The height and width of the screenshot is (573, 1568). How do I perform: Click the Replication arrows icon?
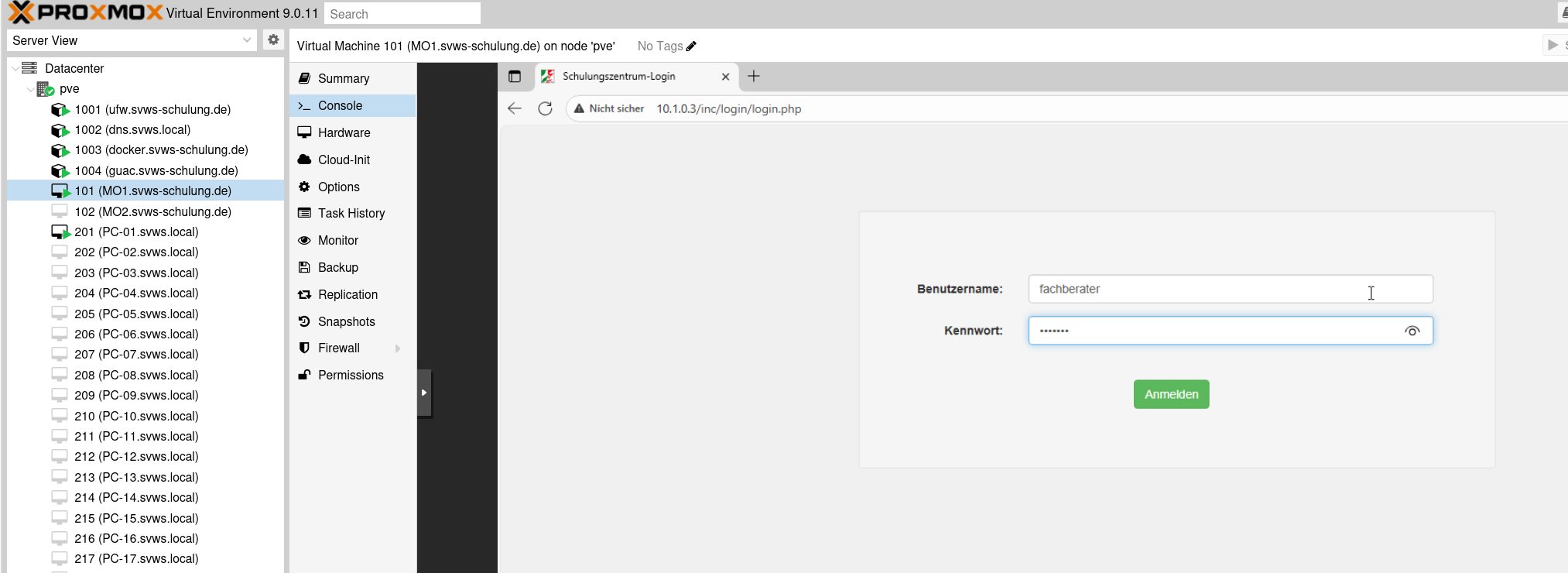[x=304, y=294]
